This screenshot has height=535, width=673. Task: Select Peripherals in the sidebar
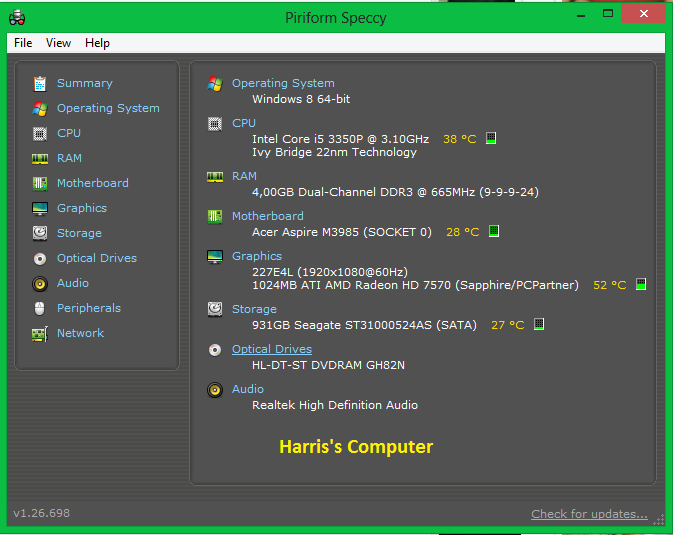(x=89, y=308)
